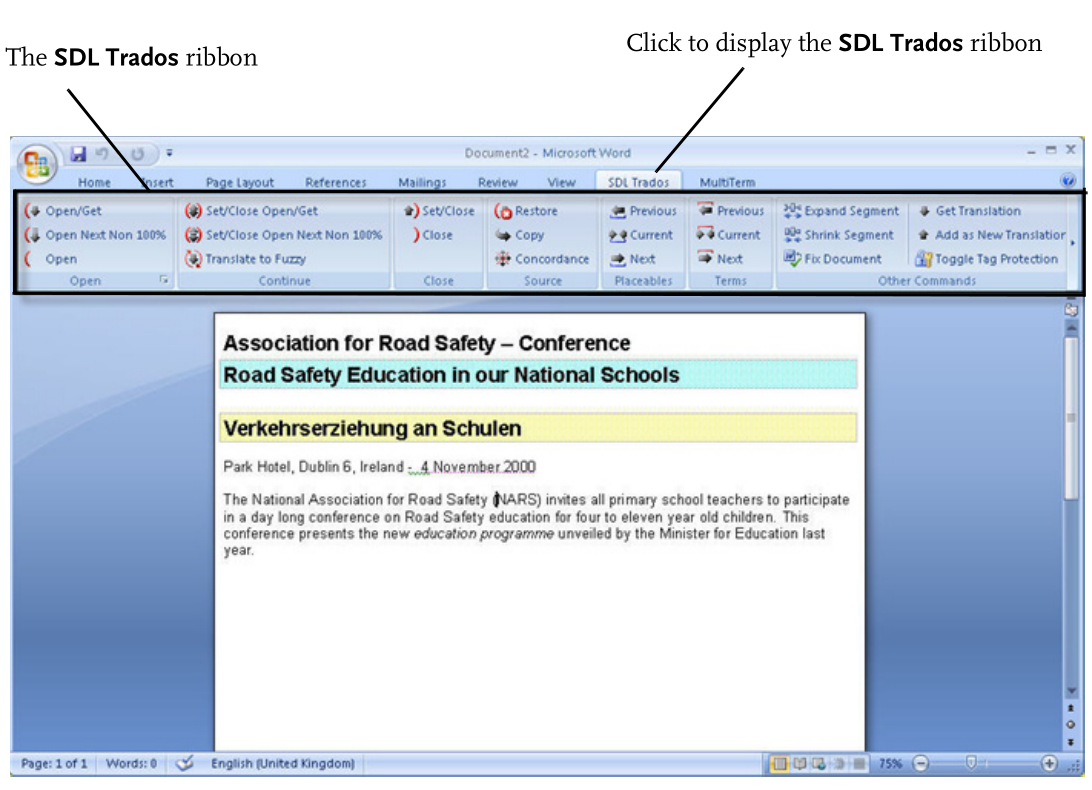Click the Road Safety Education source segment
The width and height of the screenshot is (1092, 790).
click(x=538, y=375)
